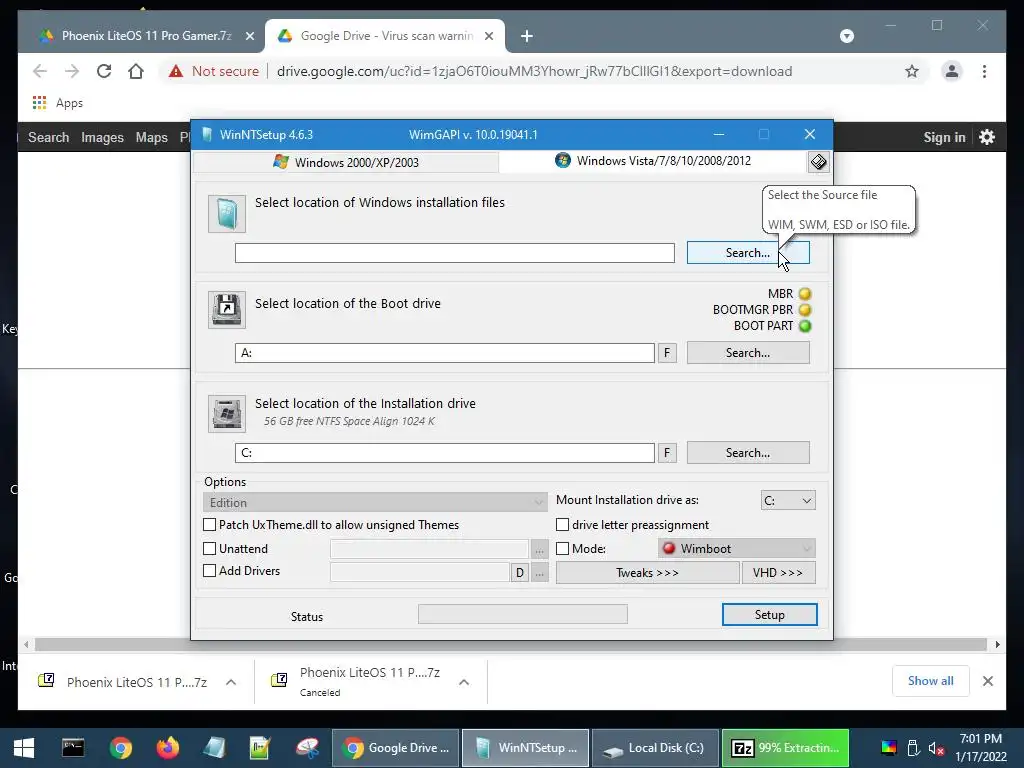Click the USB safely remove tray icon
1024x768 pixels.
click(x=913, y=748)
